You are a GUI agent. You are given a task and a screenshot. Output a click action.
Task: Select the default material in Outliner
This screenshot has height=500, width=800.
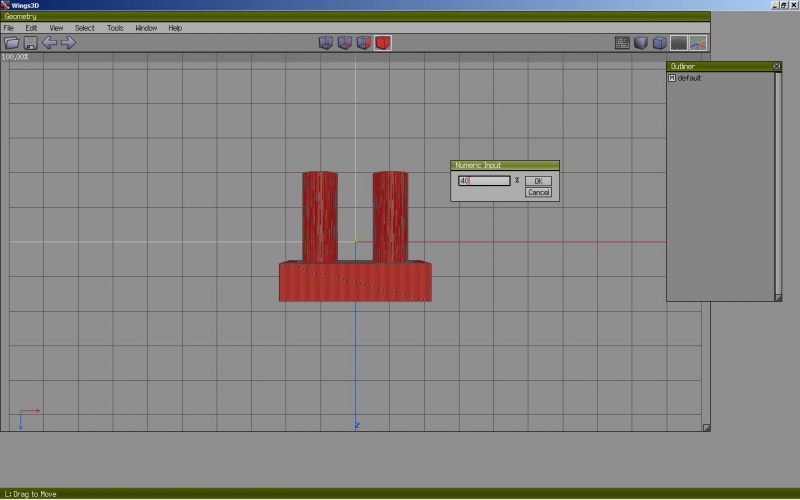(x=689, y=78)
